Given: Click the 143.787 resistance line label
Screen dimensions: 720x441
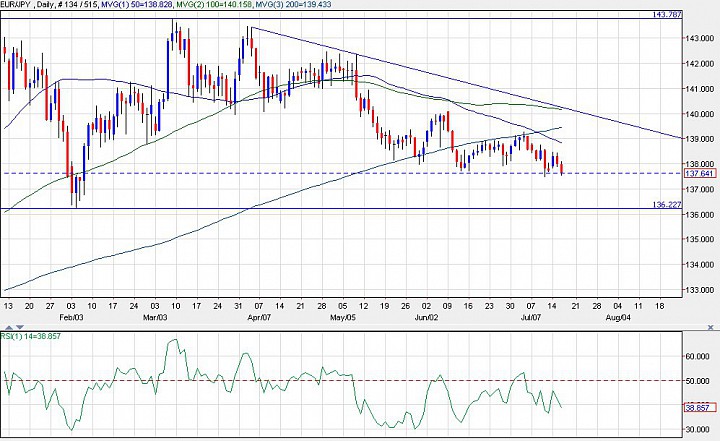Looking at the screenshot, I should click(x=667, y=15).
